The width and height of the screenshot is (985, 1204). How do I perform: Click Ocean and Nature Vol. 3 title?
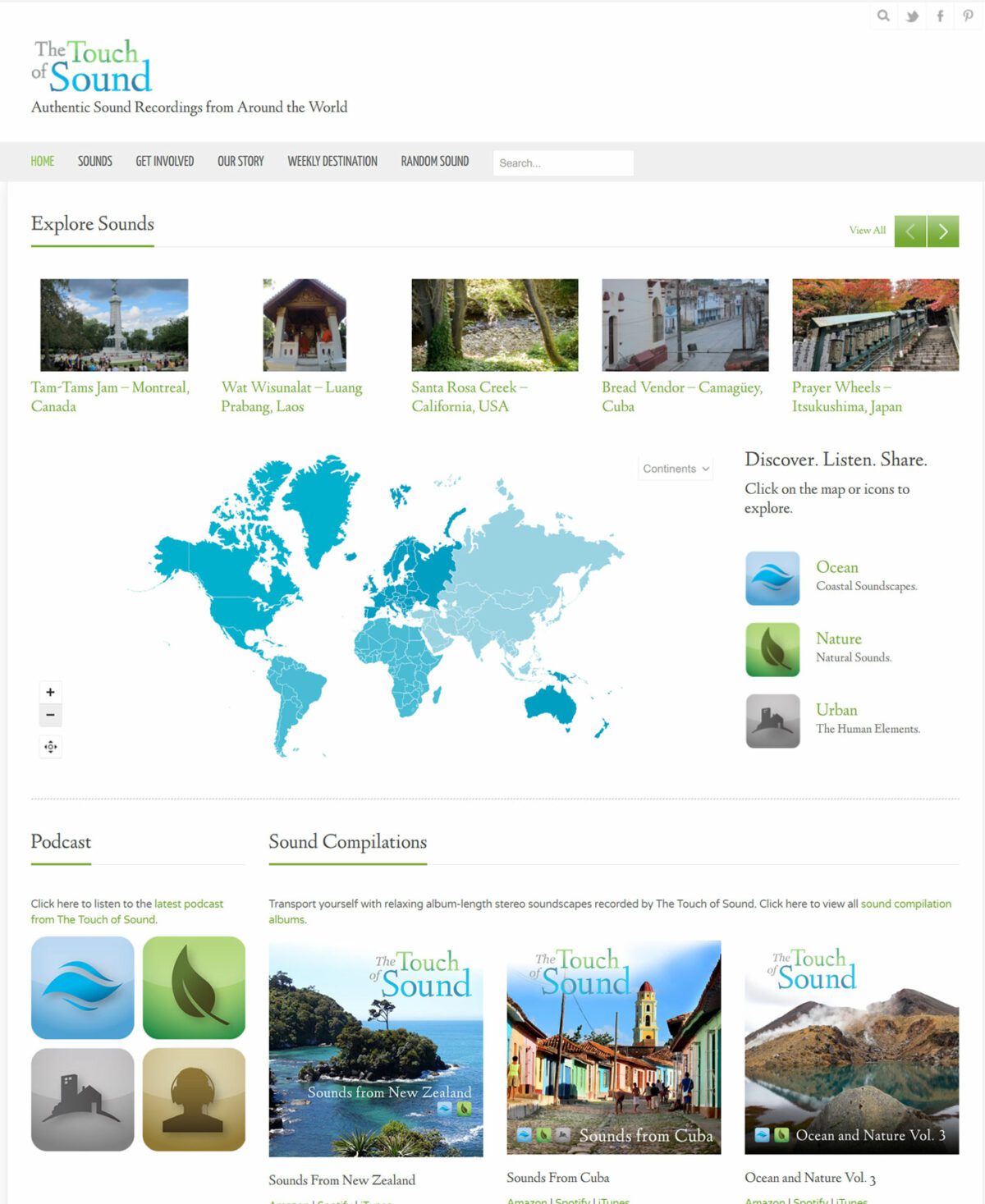pyautogui.click(x=810, y=1178)
